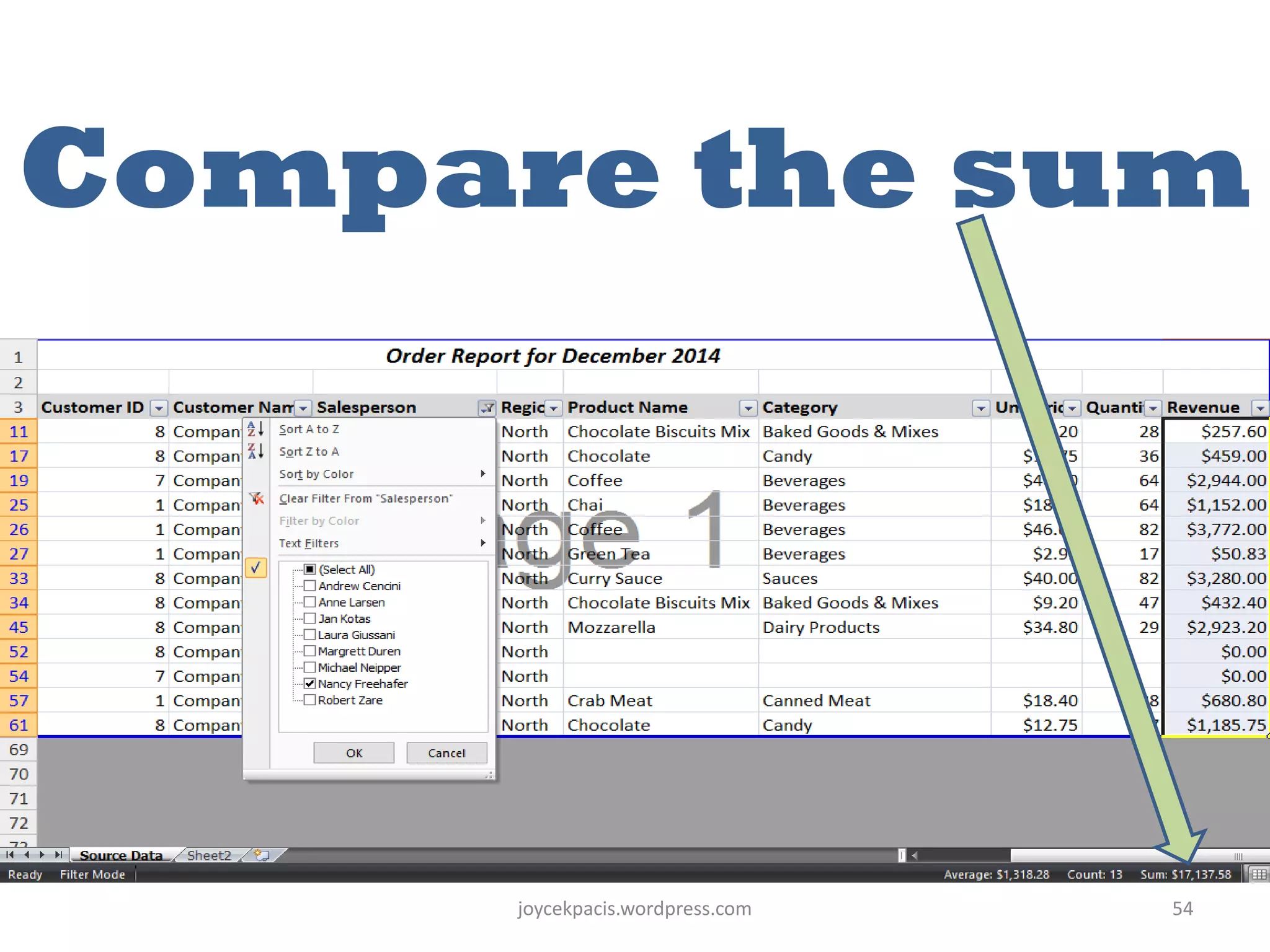The image size is (1270, 952).
Task: Select the Green Tea product cell
Action: tap(660, 553)
